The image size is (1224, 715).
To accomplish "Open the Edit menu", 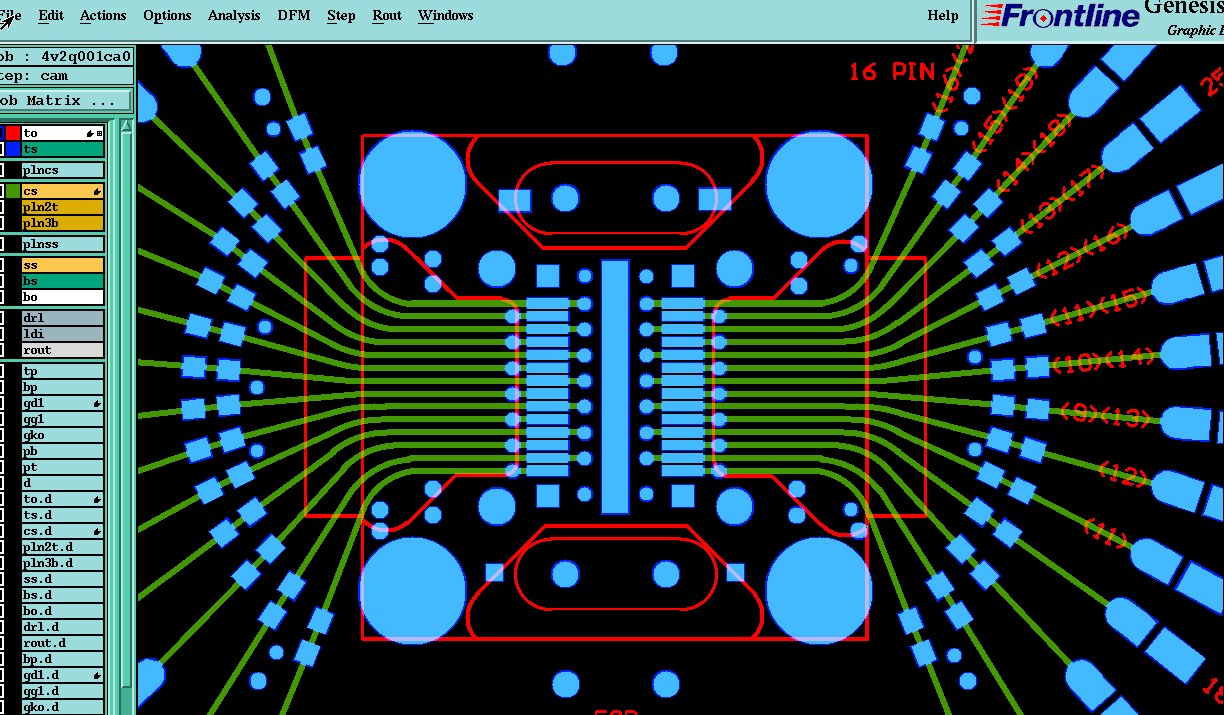I will coord(51,15).
